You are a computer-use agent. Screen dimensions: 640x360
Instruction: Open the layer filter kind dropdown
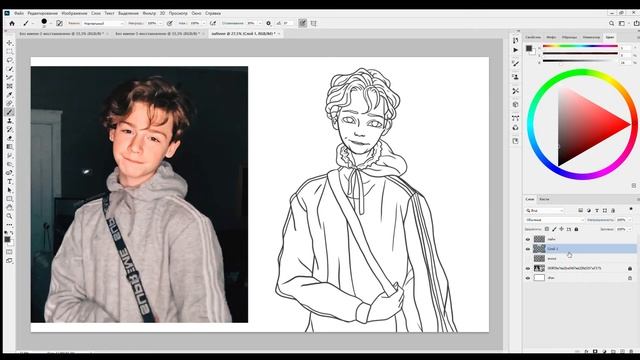[x=544, y=210]
